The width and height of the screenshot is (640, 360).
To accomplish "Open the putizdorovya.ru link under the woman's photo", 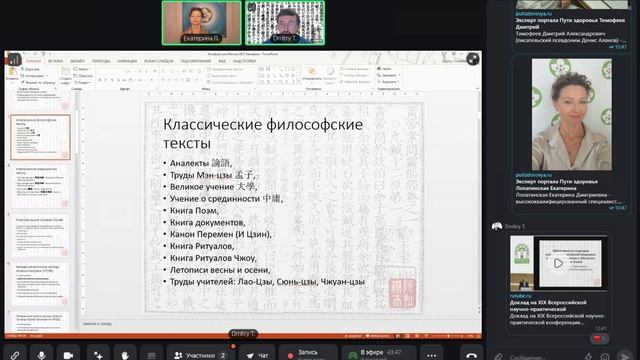I will click(533, 175).
